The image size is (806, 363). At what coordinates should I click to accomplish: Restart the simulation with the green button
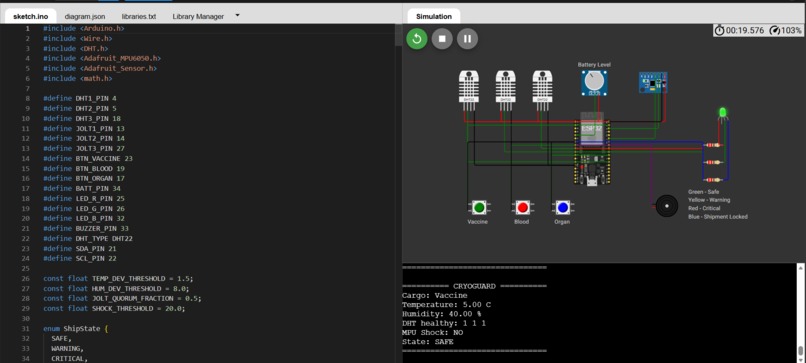416,39
